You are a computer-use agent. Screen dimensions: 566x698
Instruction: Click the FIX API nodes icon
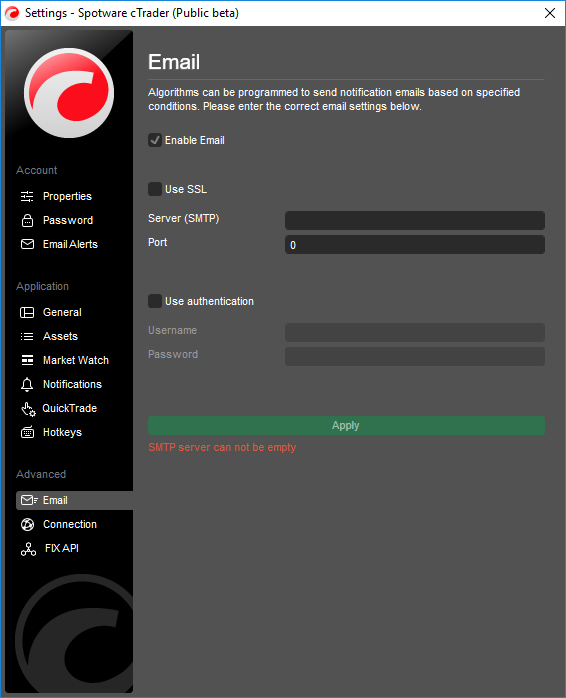click(29, 549)
